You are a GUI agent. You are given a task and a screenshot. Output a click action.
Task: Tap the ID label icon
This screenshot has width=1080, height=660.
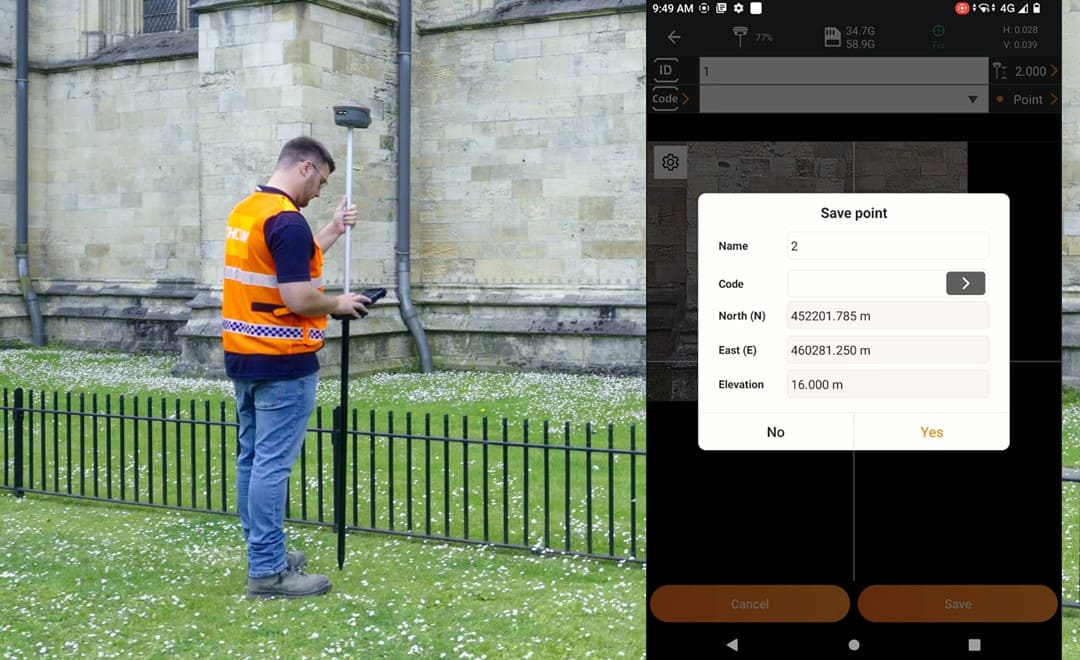[x=665, y=70]
